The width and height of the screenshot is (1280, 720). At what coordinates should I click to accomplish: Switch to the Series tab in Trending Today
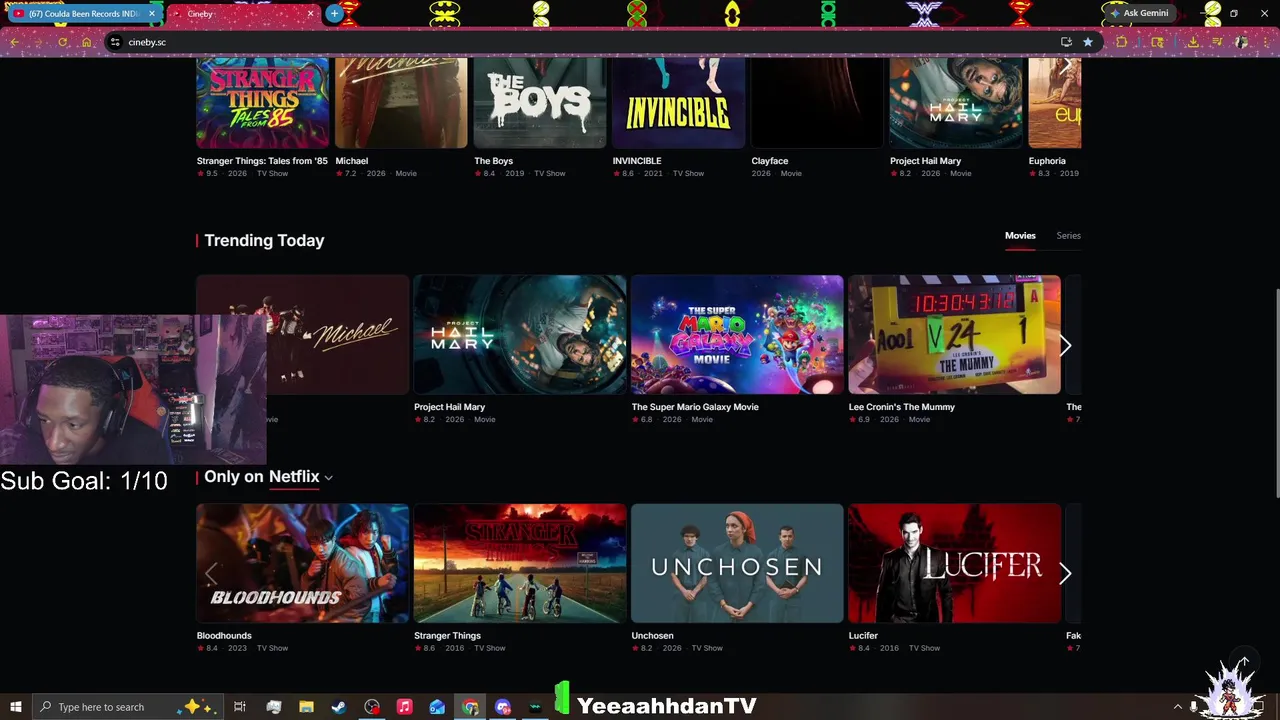click(x=1068, y=236)
